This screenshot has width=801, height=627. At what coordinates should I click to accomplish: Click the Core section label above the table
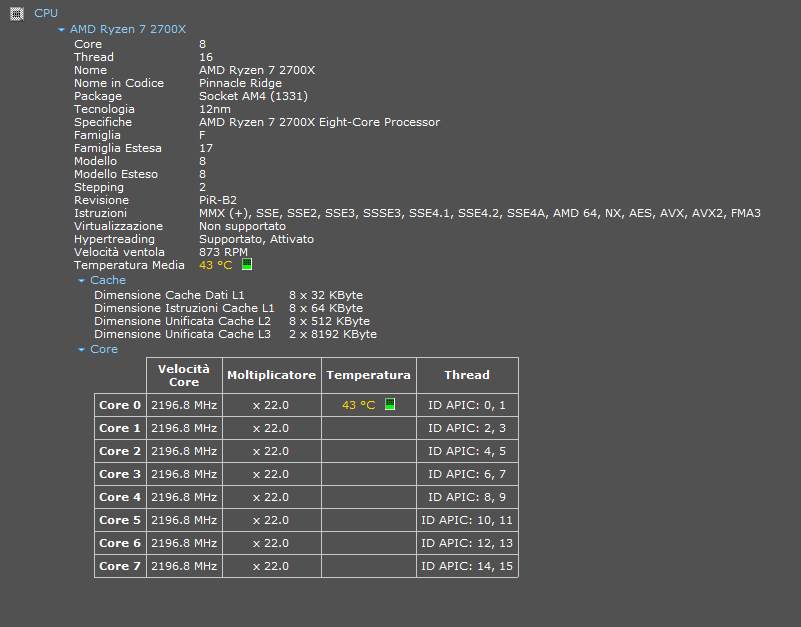[x=104, y=350]
